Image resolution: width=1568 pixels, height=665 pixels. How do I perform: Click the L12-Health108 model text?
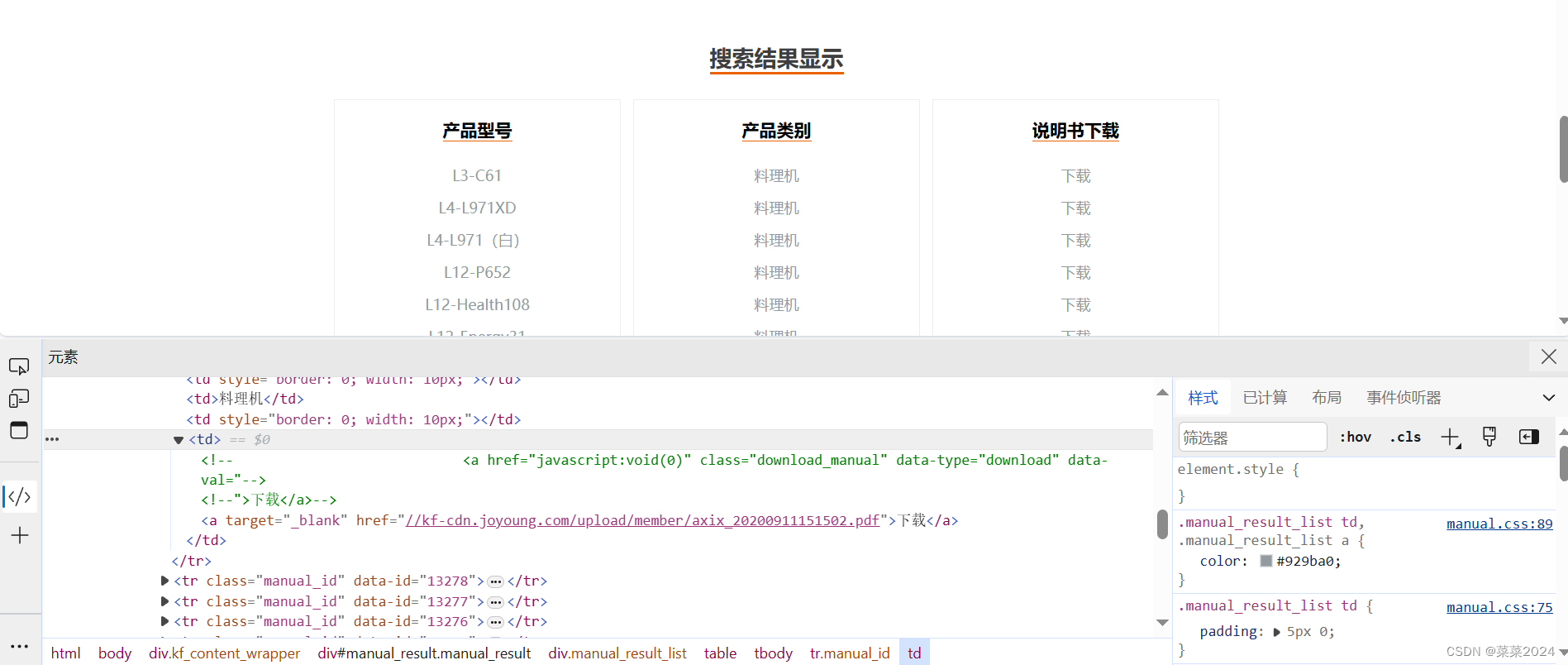pyautogui.click(x=477, y=304)
